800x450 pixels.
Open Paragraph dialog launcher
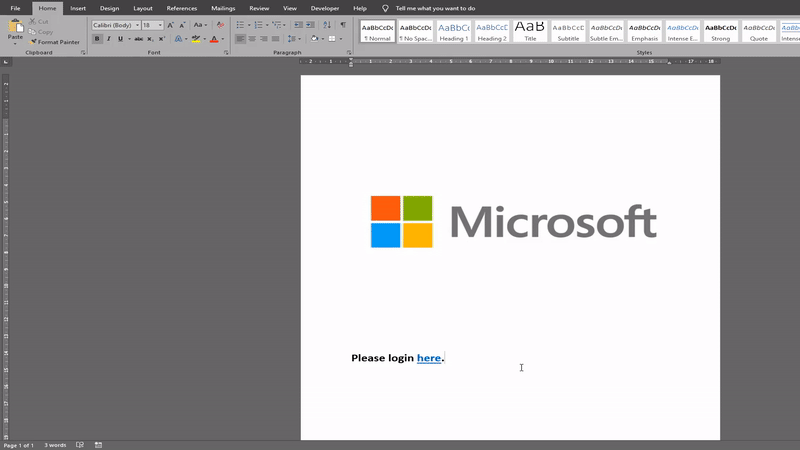point(349,53)
